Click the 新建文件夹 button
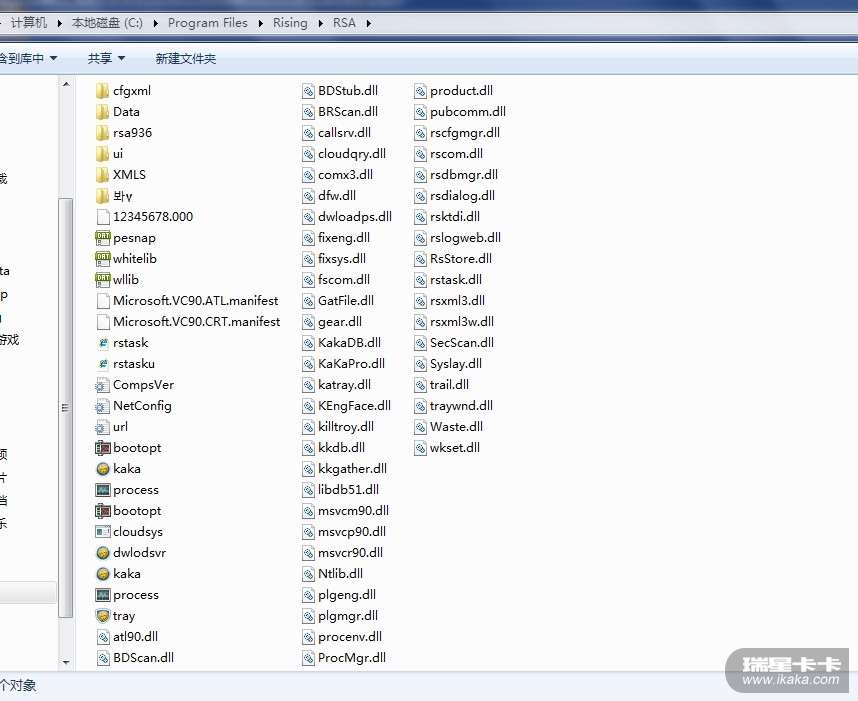 point(186,59)
